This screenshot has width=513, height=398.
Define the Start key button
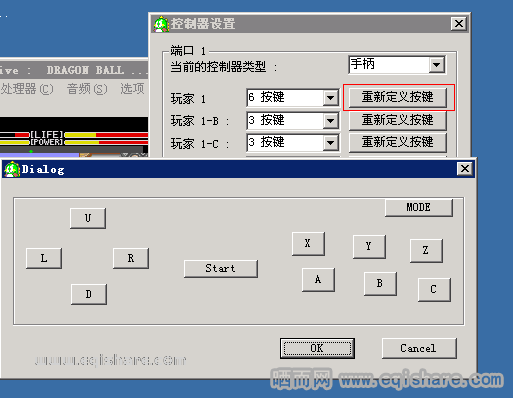click(221, 269)
